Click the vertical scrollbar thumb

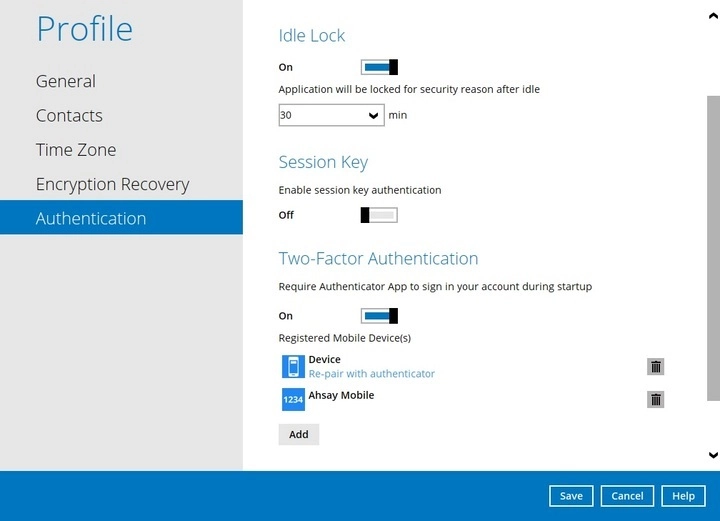click(712, 250)
